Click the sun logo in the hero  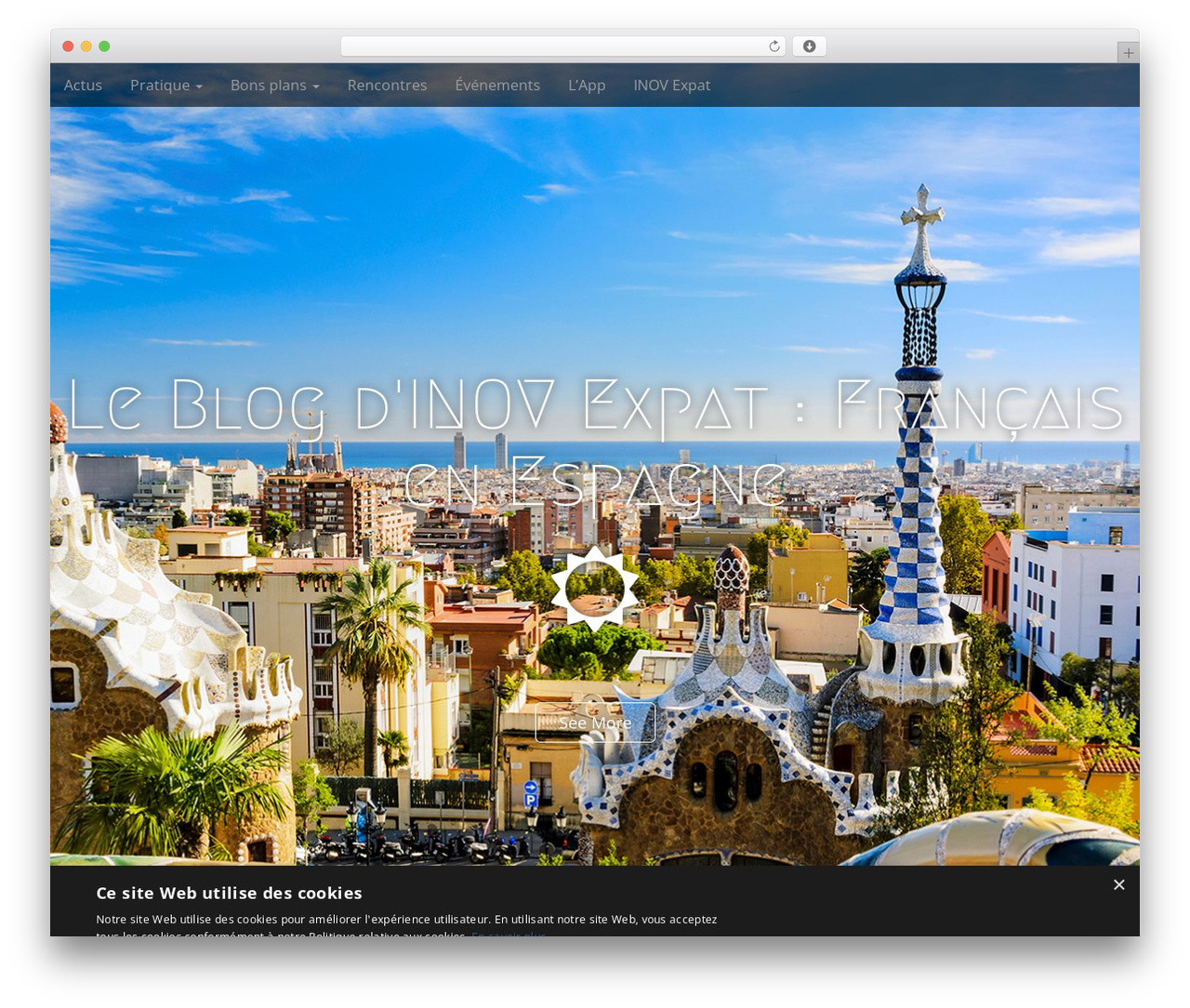point(595,589)
